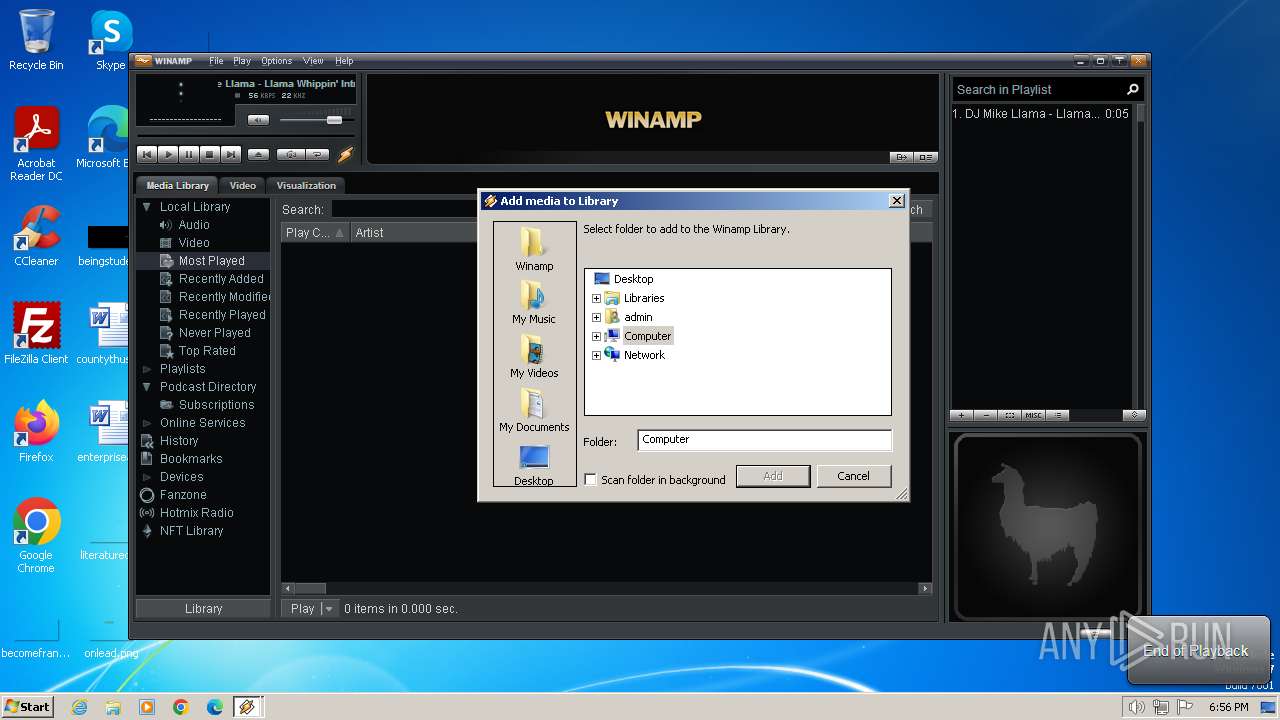Click the NFT Library icon
Viewport: 1280px width, 720px height.
coord(147,531)
